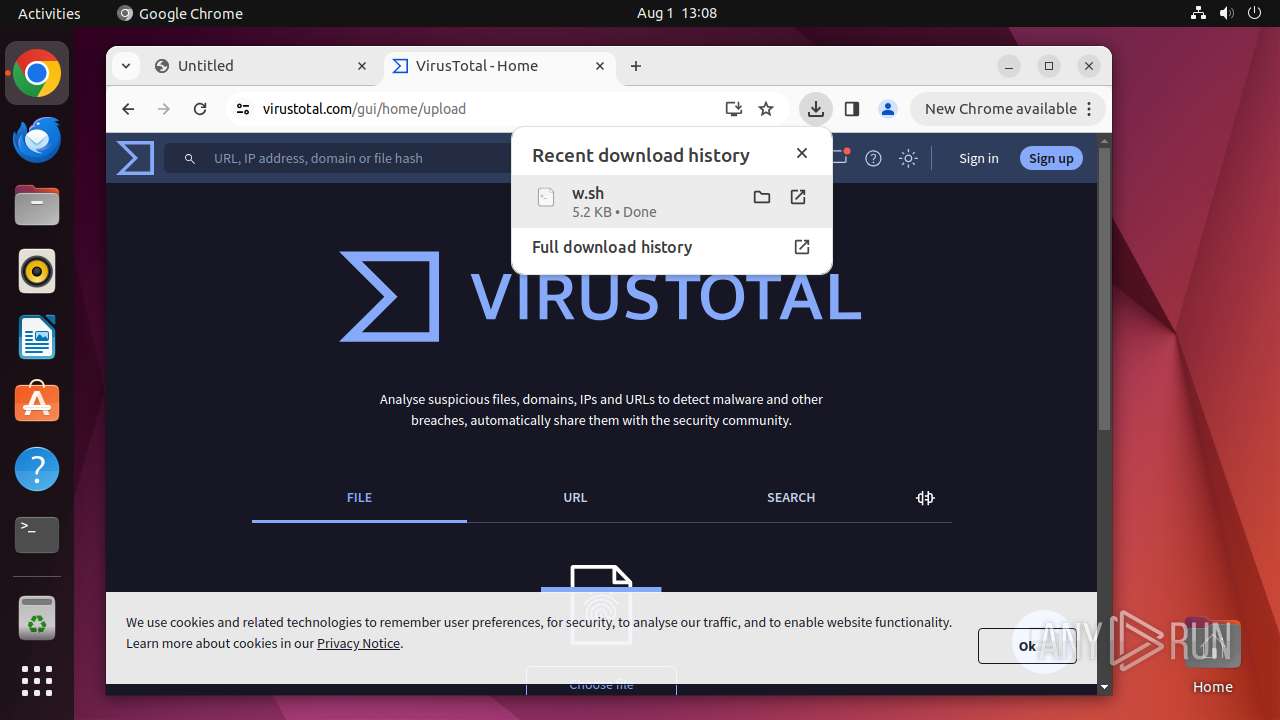Click the VirusTotal sigma logo in header

[x=135, y=158]
